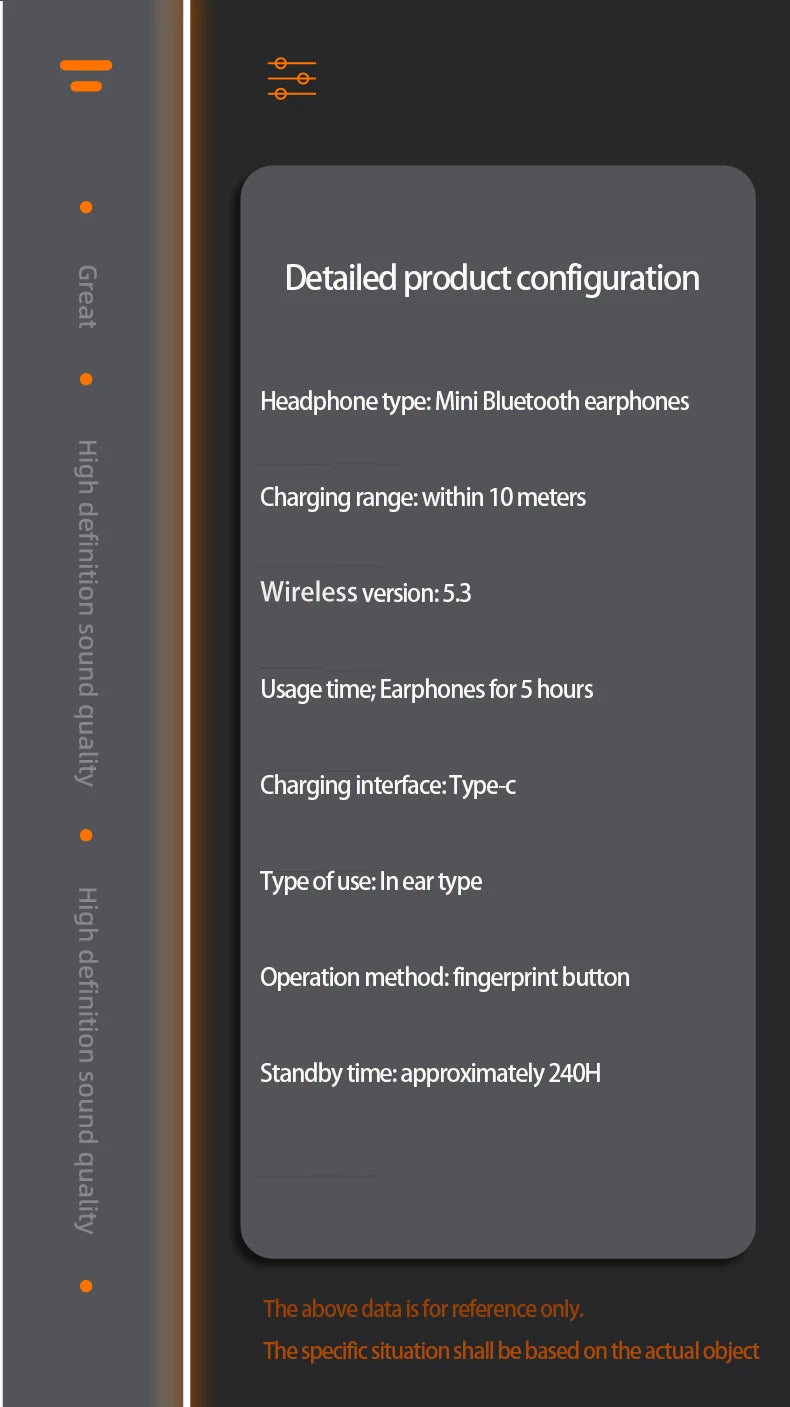Image resolution: width=790 pixels, height=1407 pixels.
Task: Click the last orange dot ending the sidebar
Action: [x=86, y=1286]
